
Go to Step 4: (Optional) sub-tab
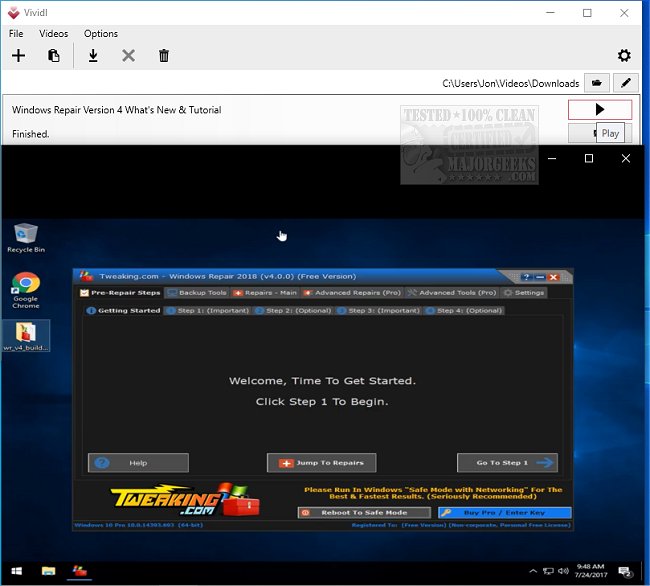[464, 310]
